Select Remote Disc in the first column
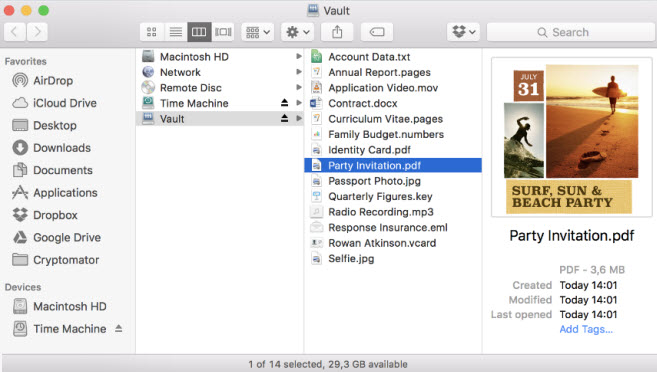The height and width of the screenshot is (372, 657). [x=220, y=88]
